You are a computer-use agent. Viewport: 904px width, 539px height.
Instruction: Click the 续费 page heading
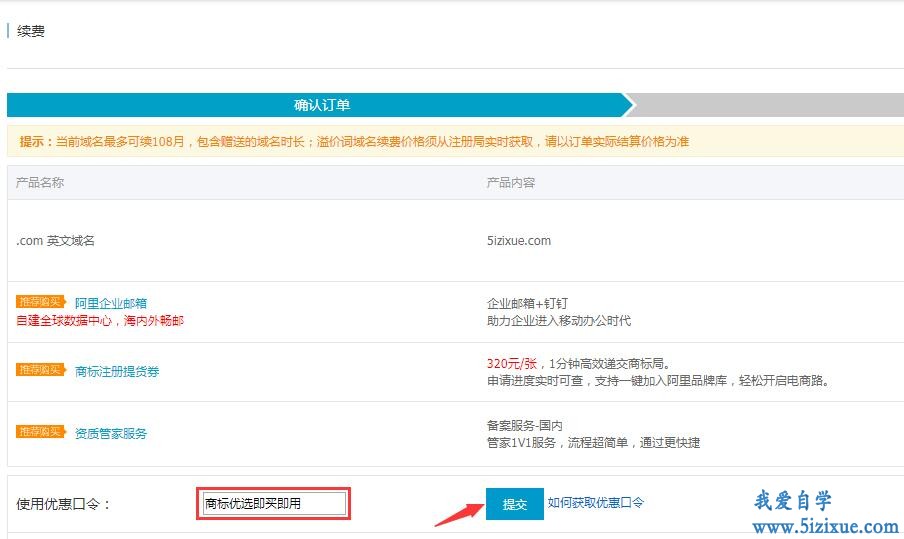pyautogui.click(x=31, y=31)
